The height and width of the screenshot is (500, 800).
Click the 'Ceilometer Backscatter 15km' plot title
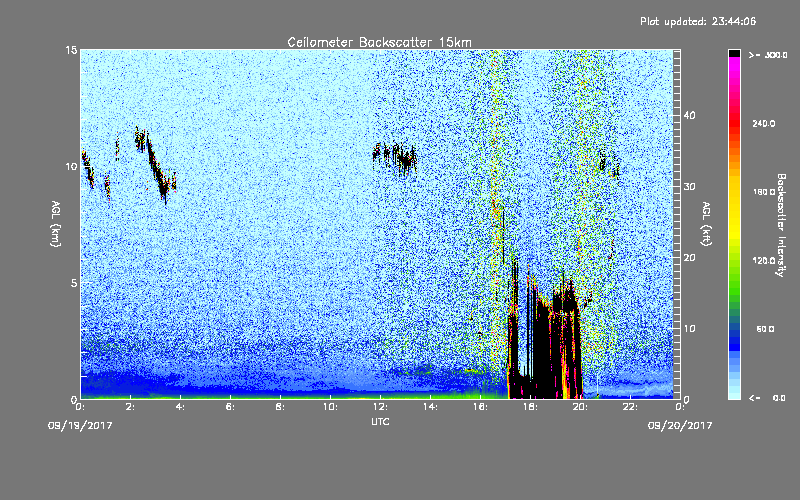pos(379,42)
